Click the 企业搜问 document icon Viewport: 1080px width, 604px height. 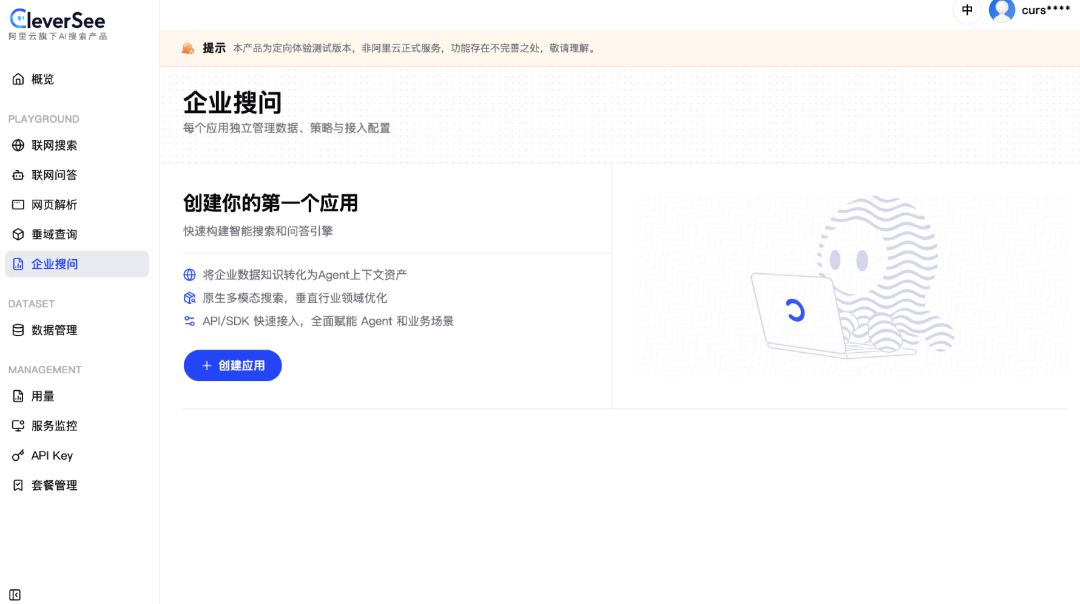(x=18, y=264)
